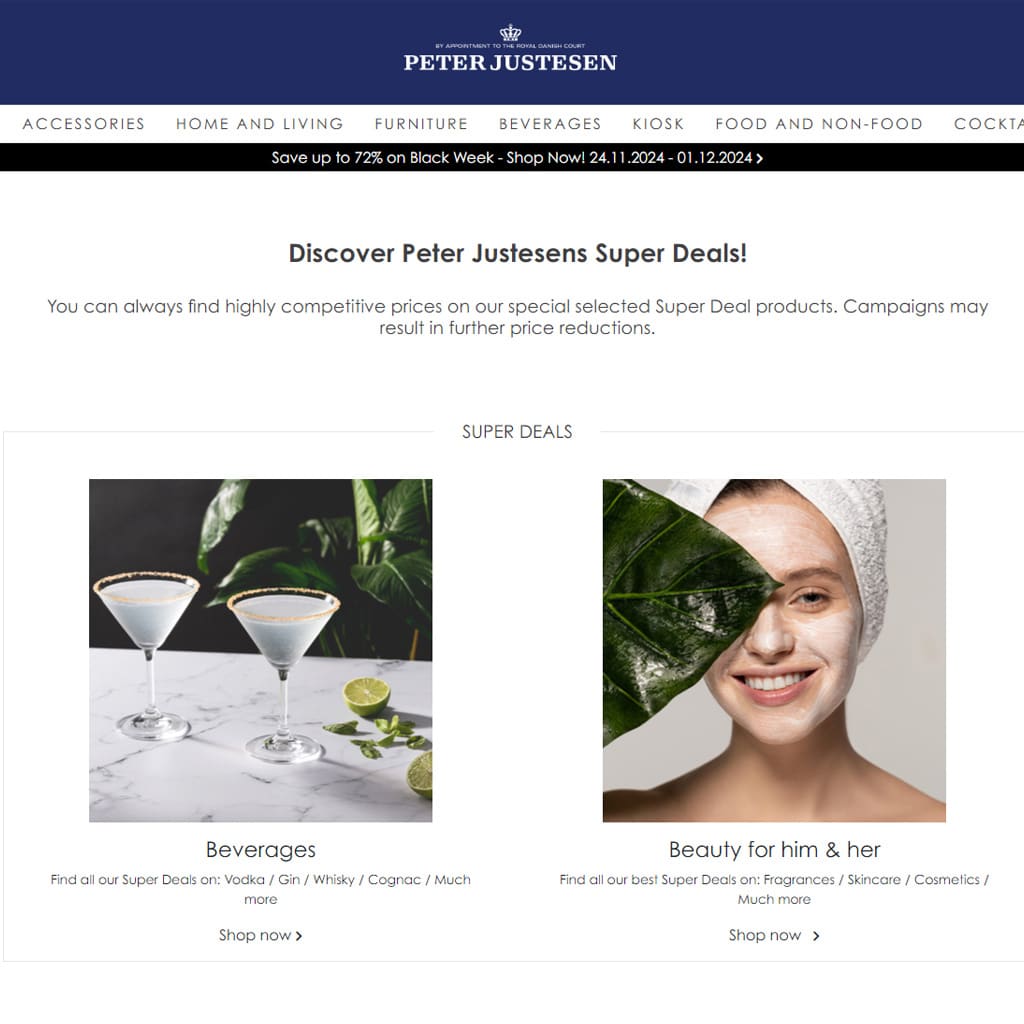1024x1024 pixels.
Task: Click the Beauty for him & her heading
Action: click(775, 850)
